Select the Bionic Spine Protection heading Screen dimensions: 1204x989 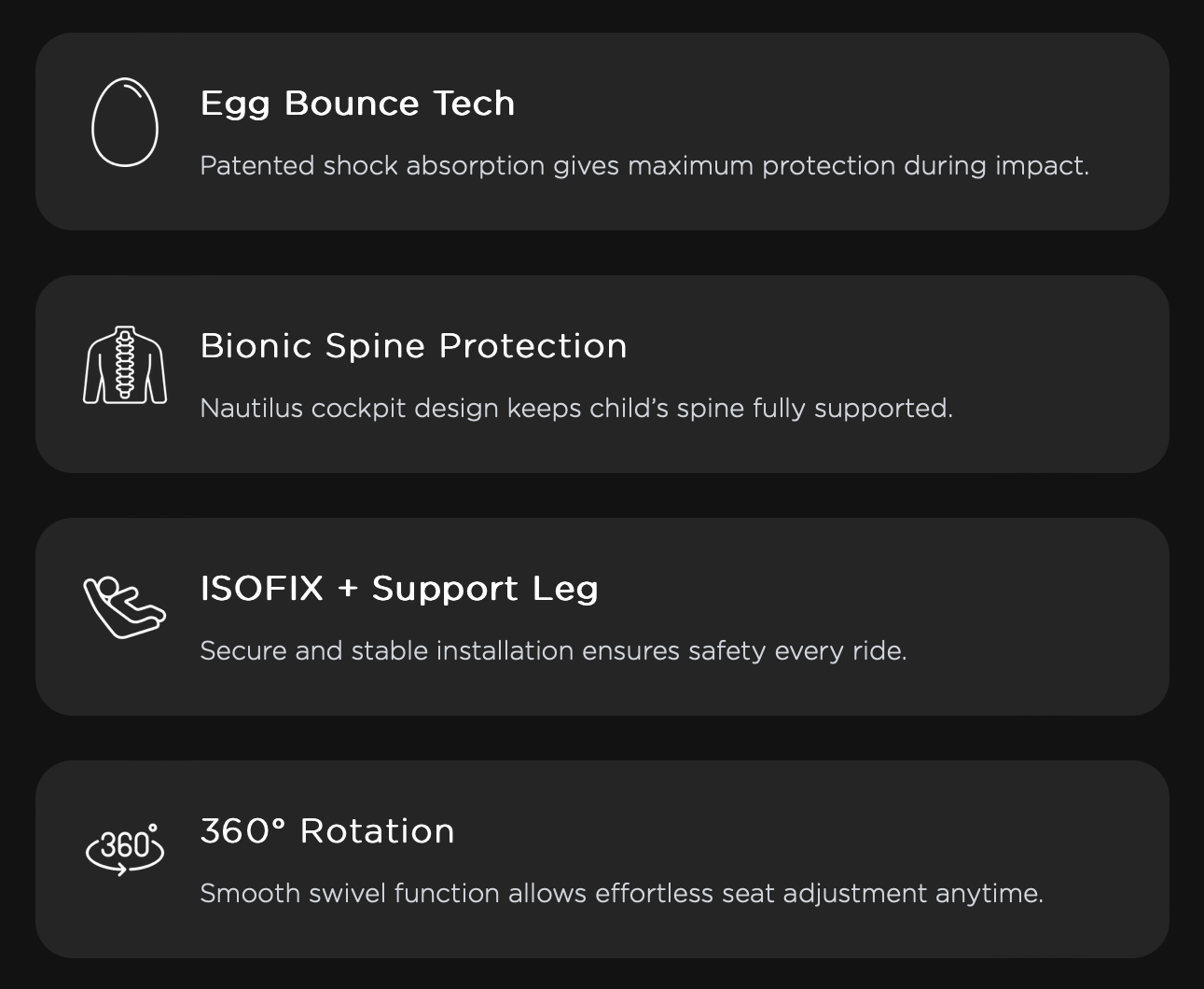click(413, 345)
